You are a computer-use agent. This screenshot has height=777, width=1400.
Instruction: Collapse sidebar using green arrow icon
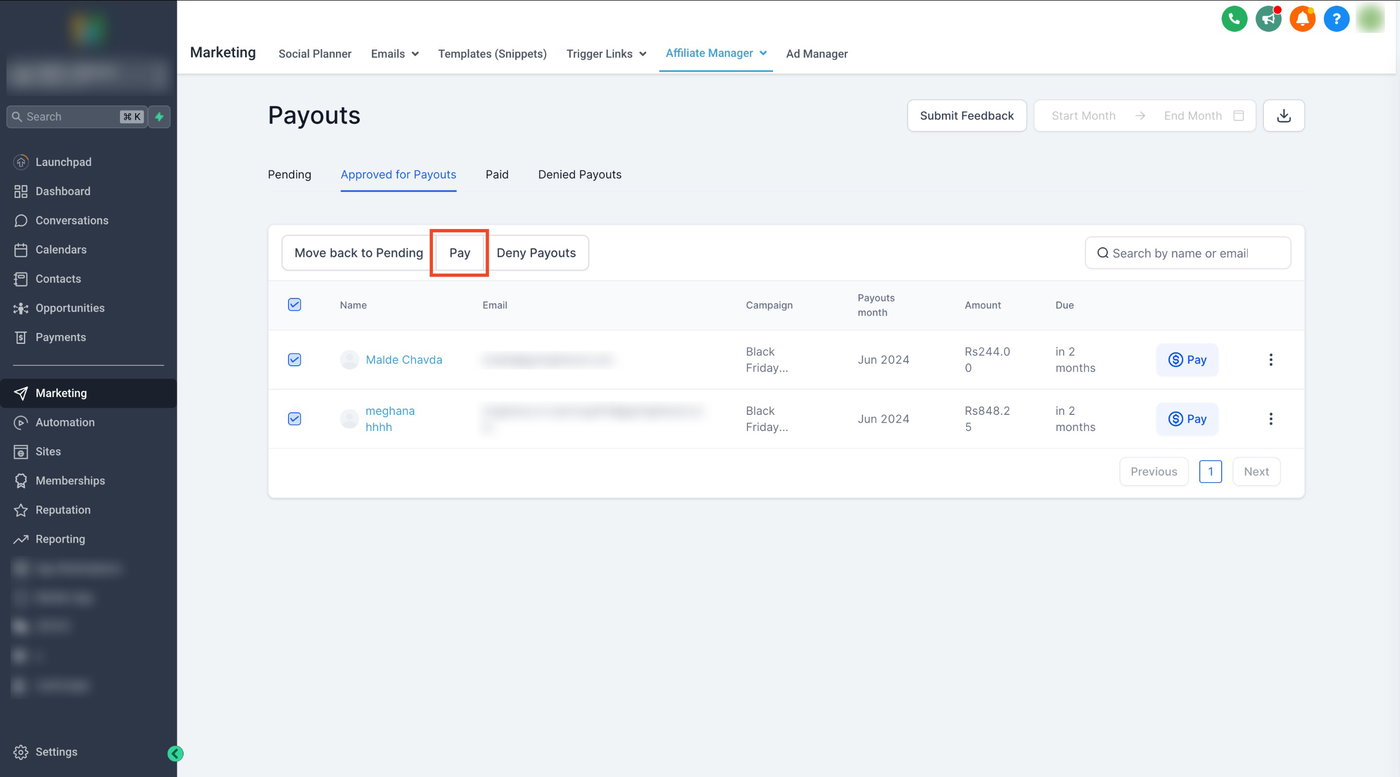point(175,754)
